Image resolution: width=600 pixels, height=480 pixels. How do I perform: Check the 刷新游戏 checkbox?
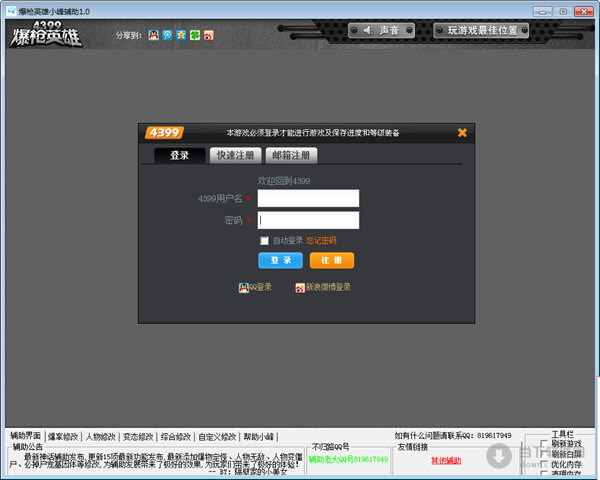click(543, 444)
